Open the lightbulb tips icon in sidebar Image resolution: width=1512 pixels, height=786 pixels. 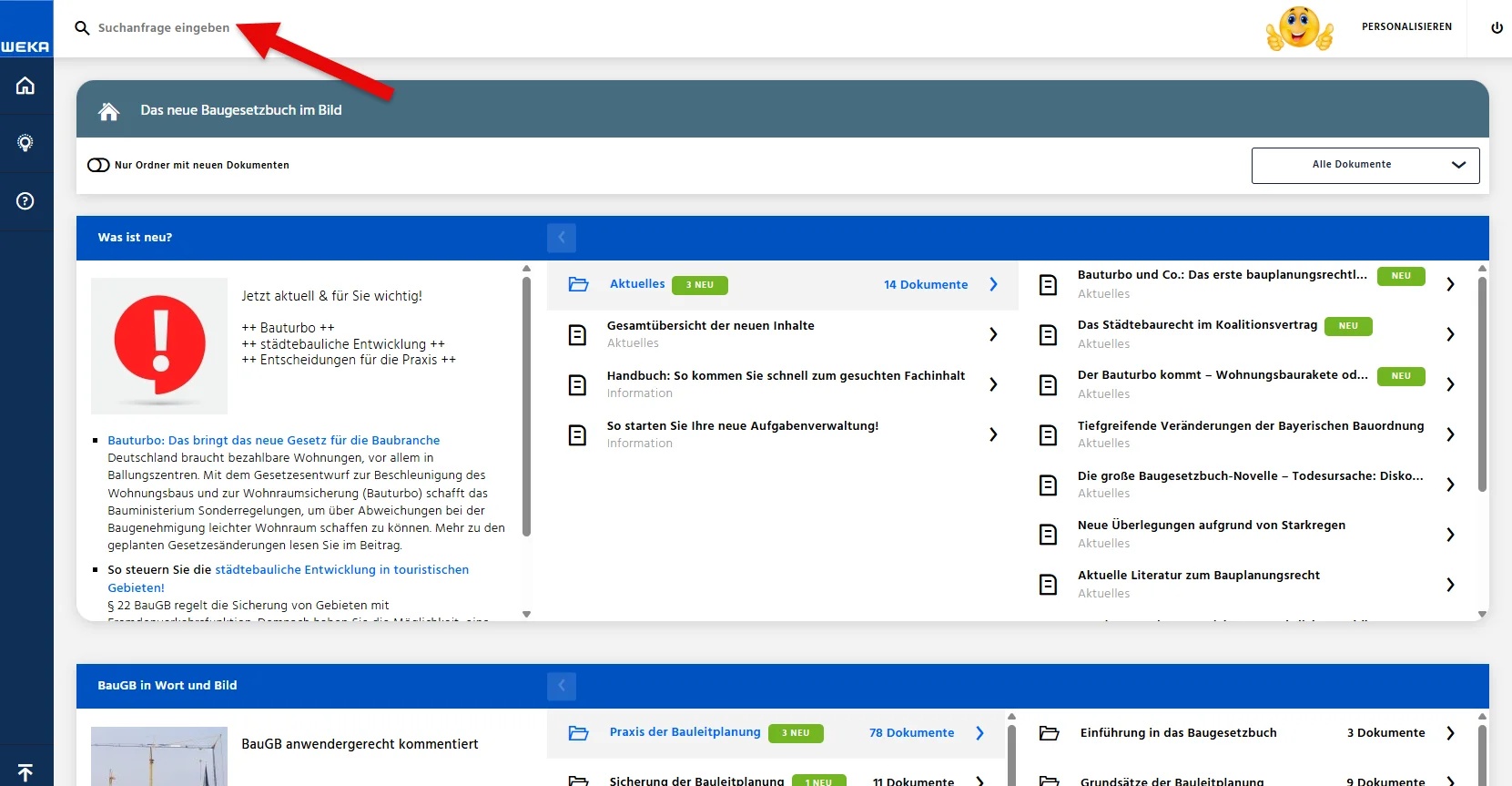[x=25, y=143]
